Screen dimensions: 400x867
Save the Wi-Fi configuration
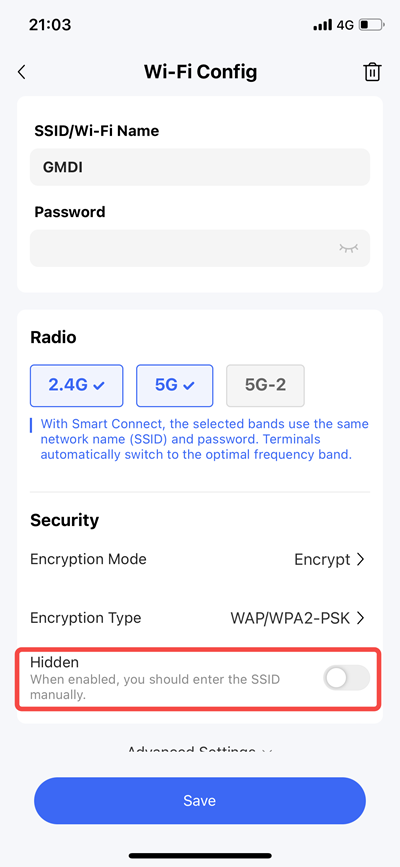(x=200, y=801)
